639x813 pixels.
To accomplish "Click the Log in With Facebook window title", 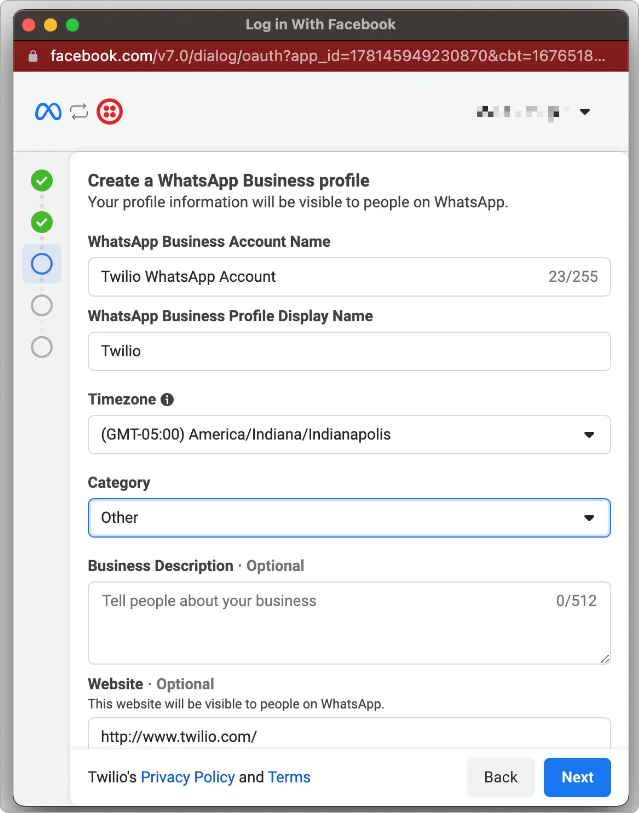I will 321,24.
